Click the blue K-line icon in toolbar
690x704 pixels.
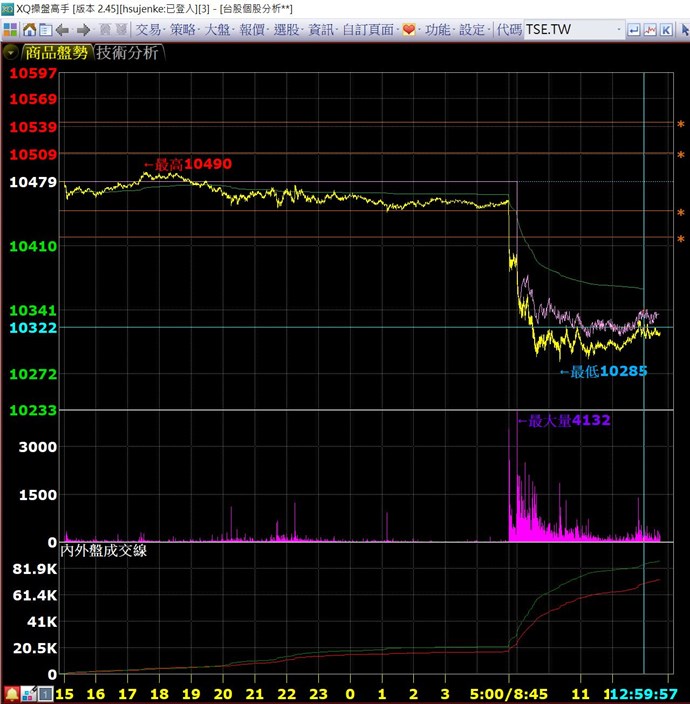coord(667,30)
